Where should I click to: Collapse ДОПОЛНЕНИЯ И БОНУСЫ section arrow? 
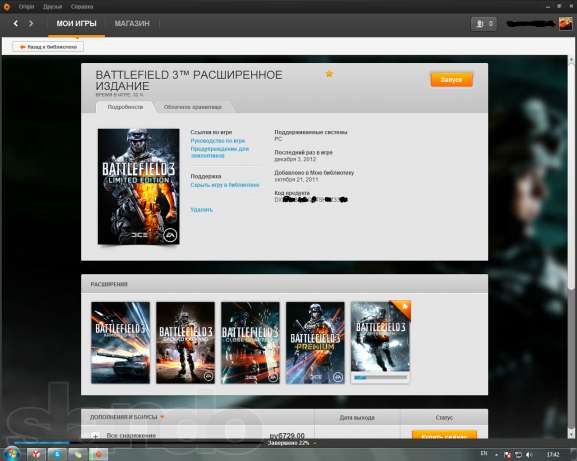(162, 417)
